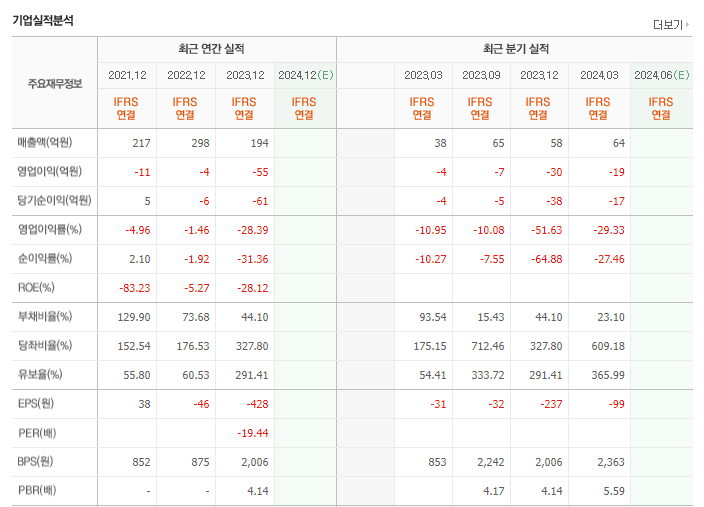The image size is (704, 507).
Task: Click the 176.53 quick ratio value
Action: click(193, 346)
